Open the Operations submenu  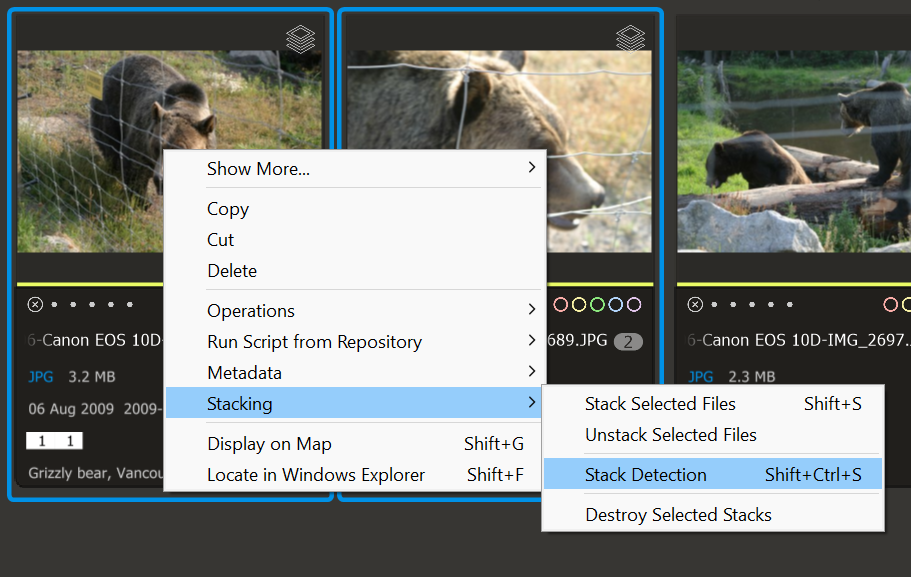pos(355,311)
